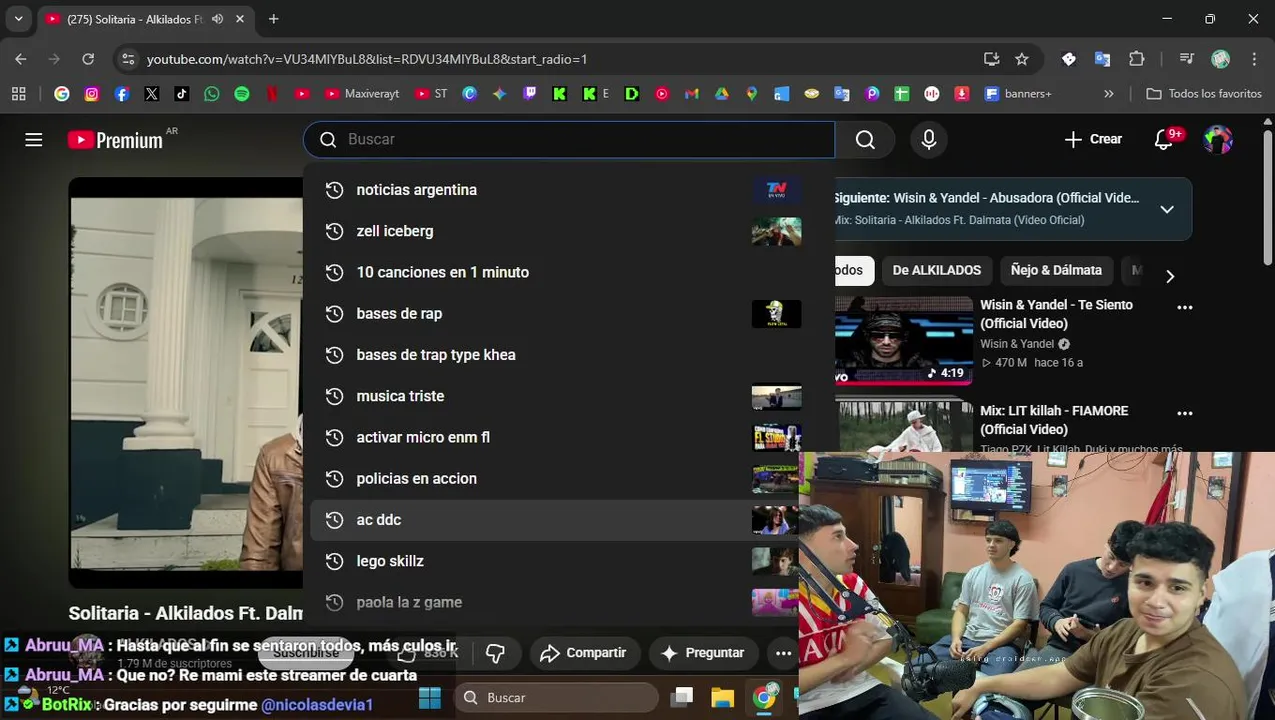Open the Chrome apps grid shortcut

pos(18,94)
